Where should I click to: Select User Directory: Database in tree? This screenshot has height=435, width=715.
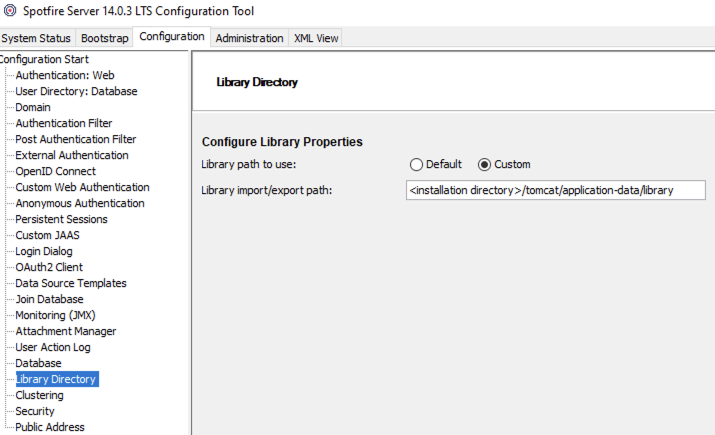click(x=76, y=91)
